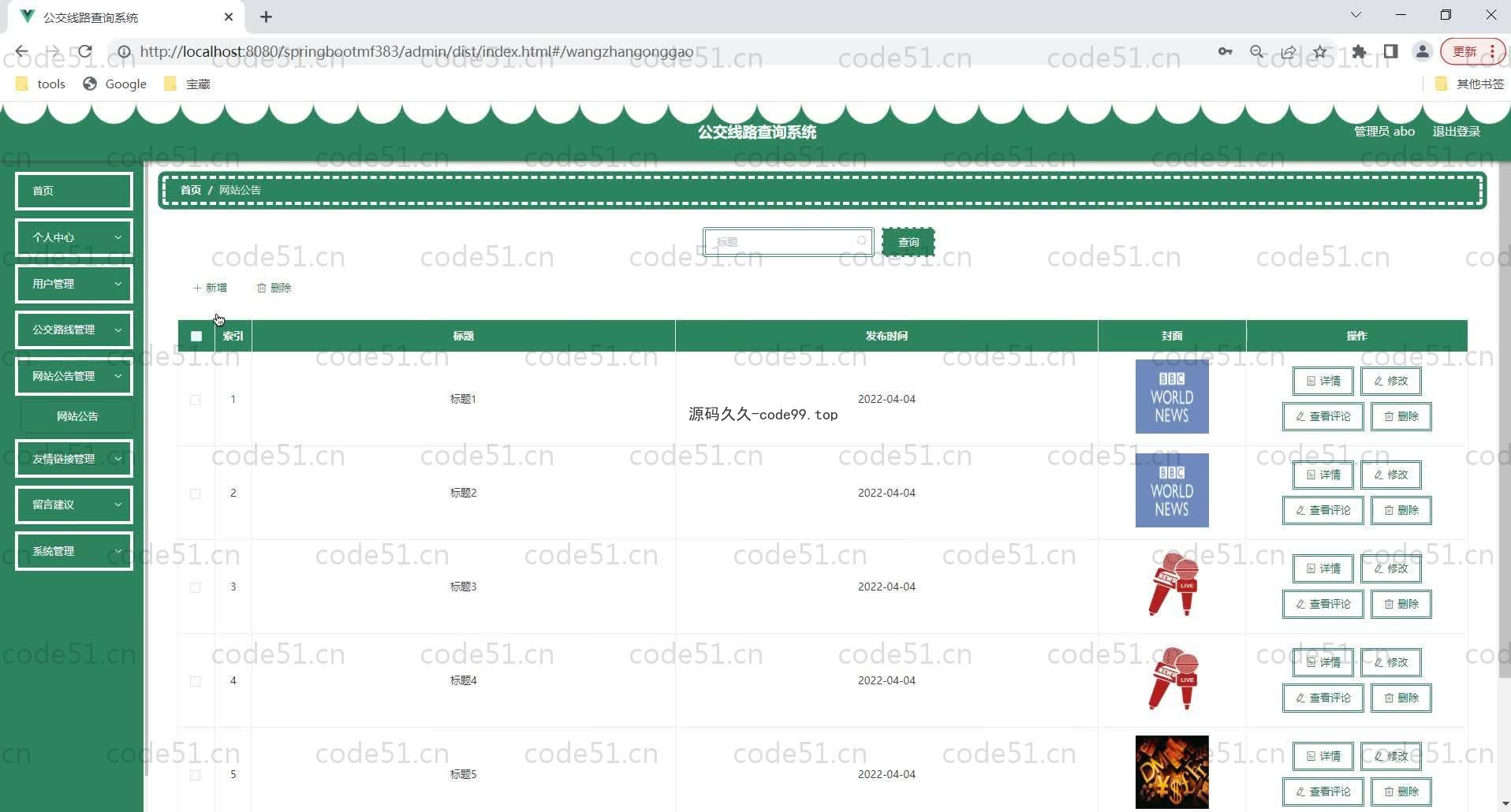Open the red microphone cover of 标题3
The width and height of the screenshot is (1511, 812).
(1173, 584)
